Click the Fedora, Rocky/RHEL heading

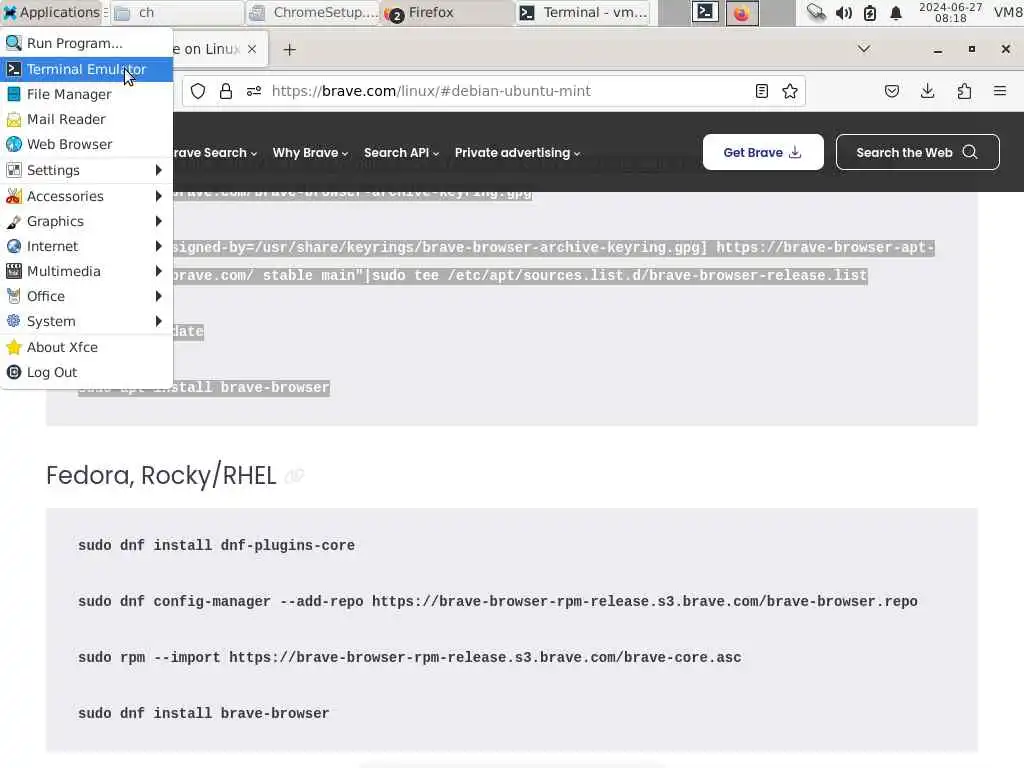(161, 475)
